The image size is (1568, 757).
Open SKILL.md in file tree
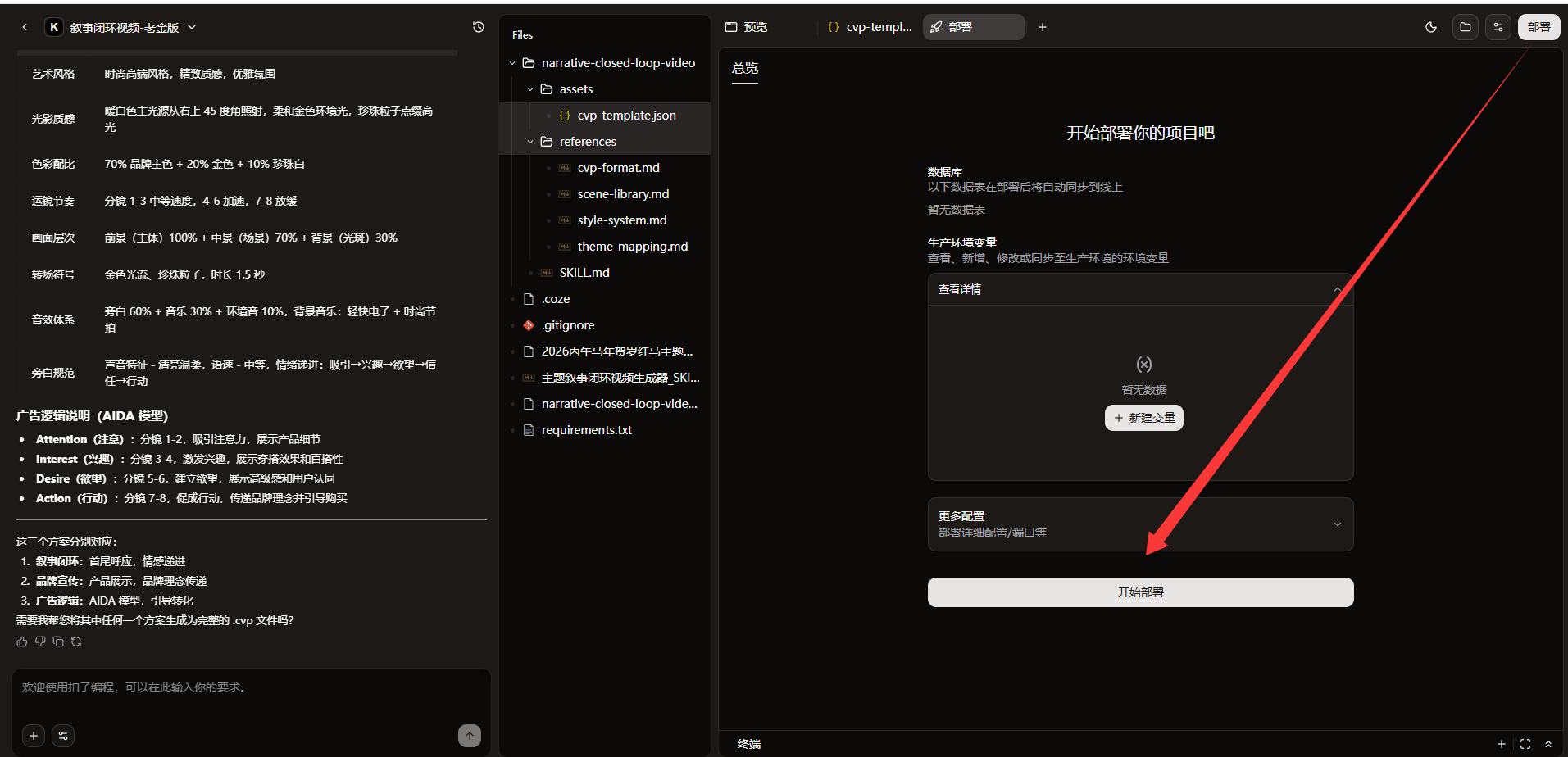pyautogui.click(x=584, y=273)
